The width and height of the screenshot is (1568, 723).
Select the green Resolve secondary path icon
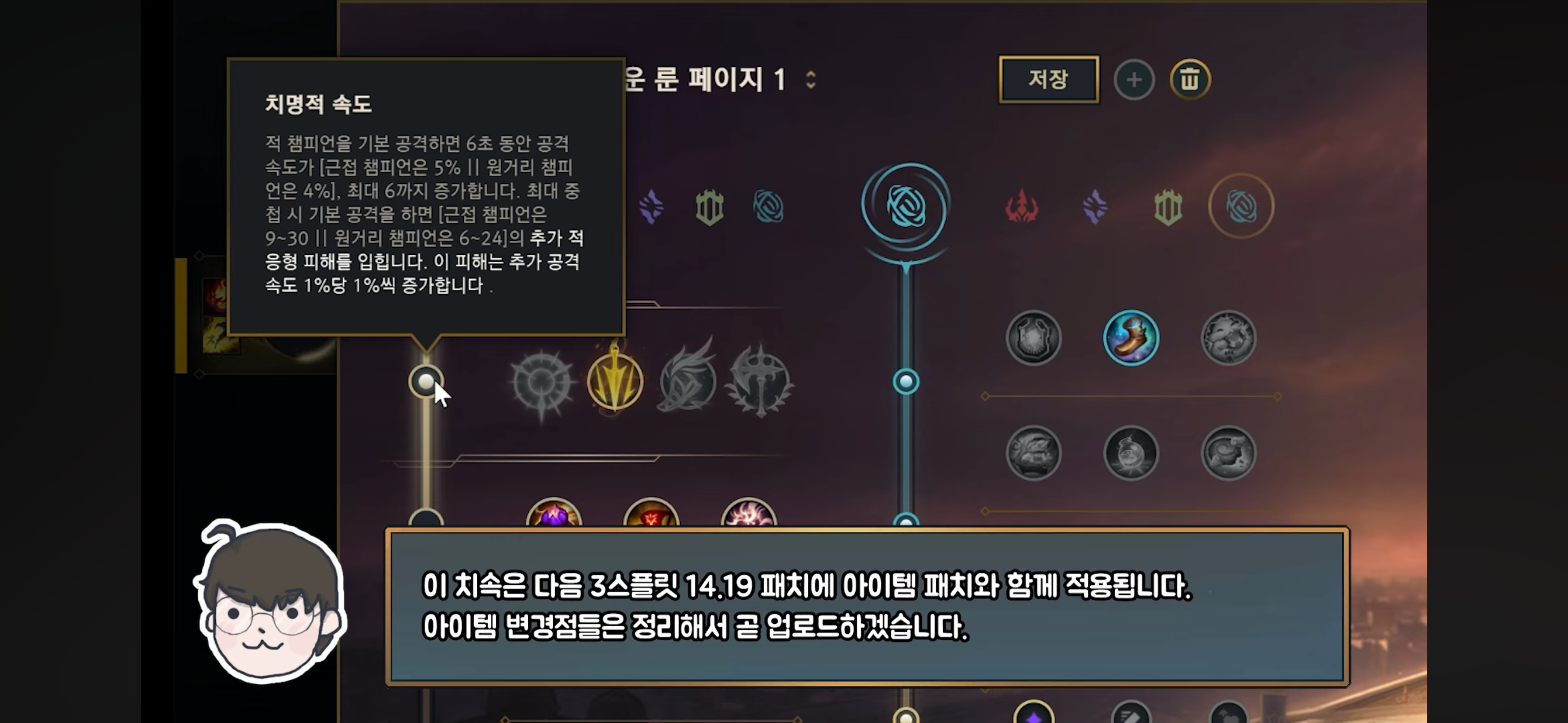coord(1168,206)
